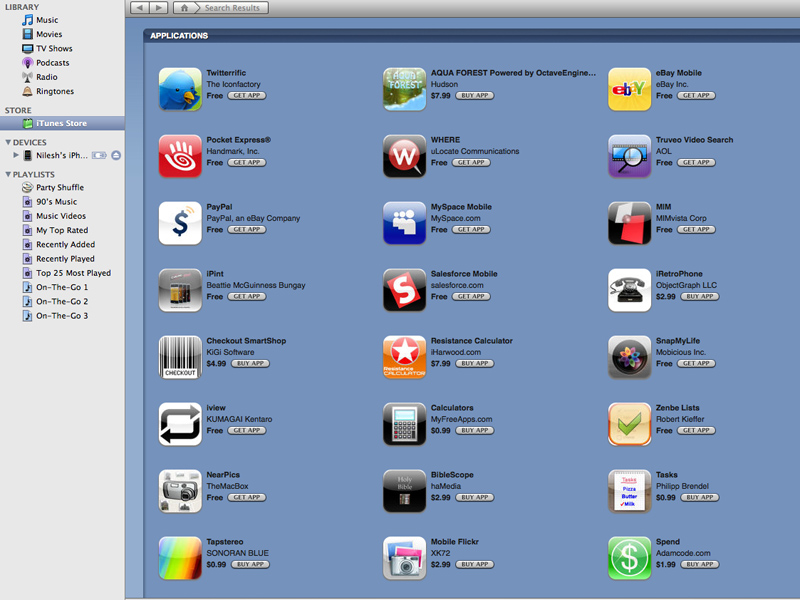800x600 pixels.
Task: Open the Tasks app icon
Action: click(x=630, y=491)
